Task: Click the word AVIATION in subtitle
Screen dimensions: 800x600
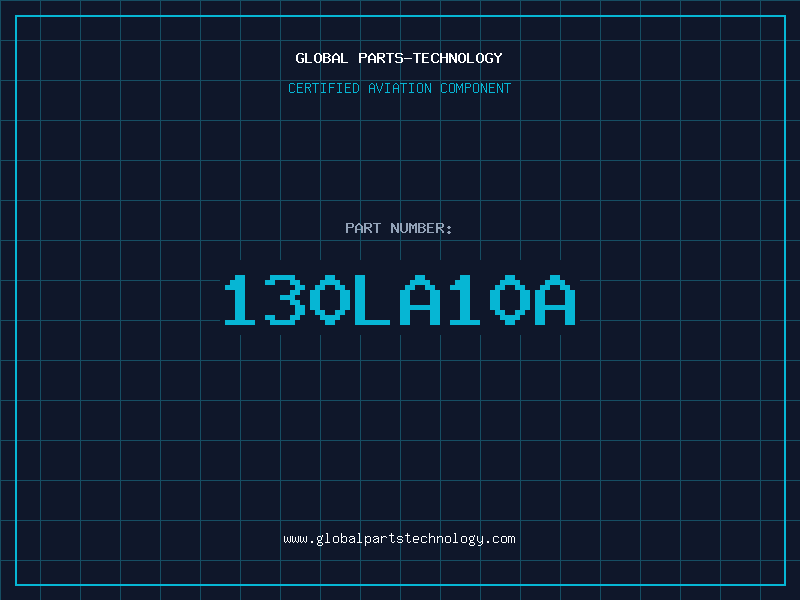Action: pyautogui.click(x=400, y=88)
